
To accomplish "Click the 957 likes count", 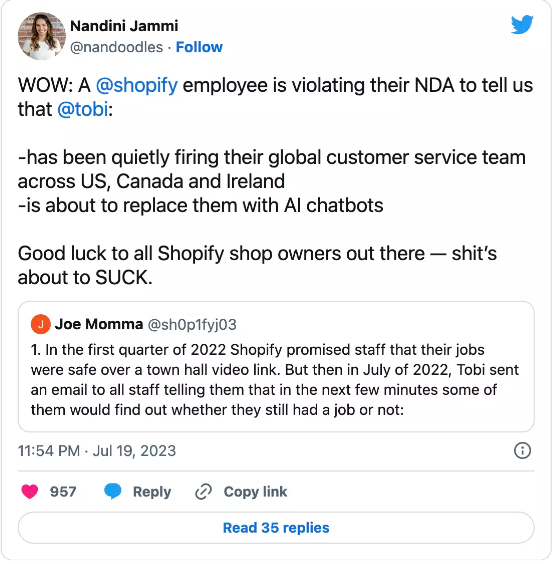I will tap(63, 492).
